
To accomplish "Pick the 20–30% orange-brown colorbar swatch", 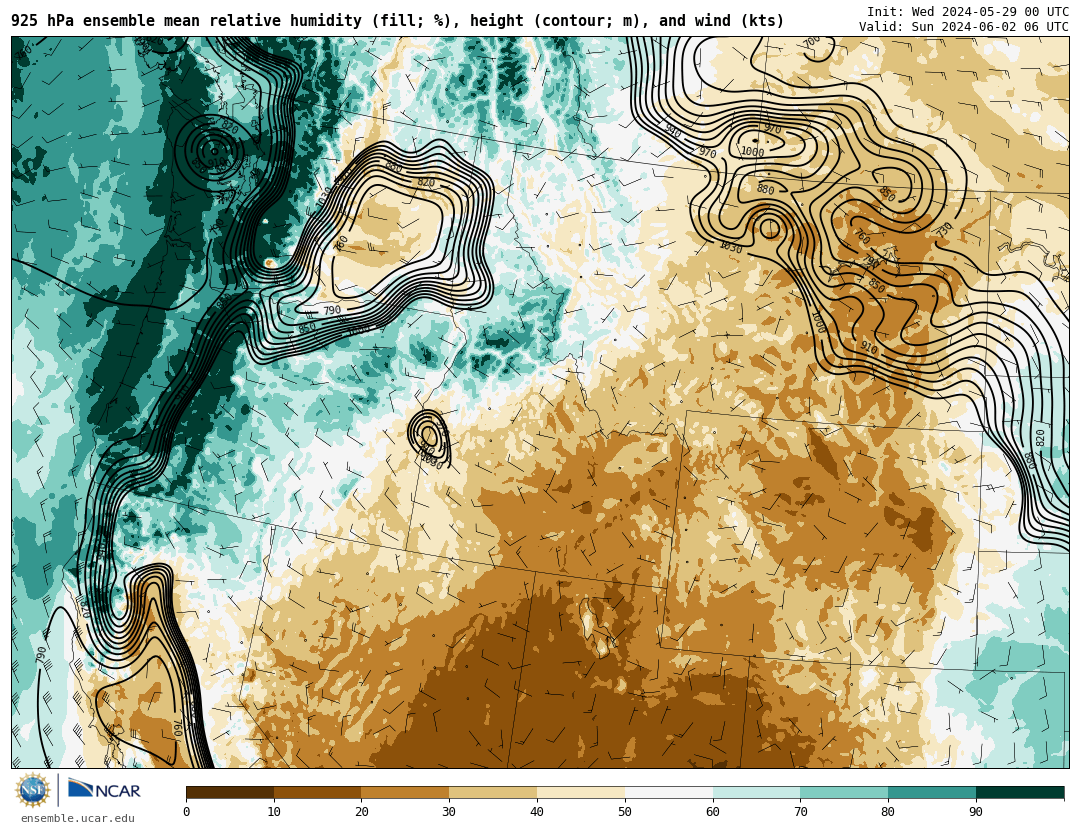I will pyautogui.click(x=405, y=793).
